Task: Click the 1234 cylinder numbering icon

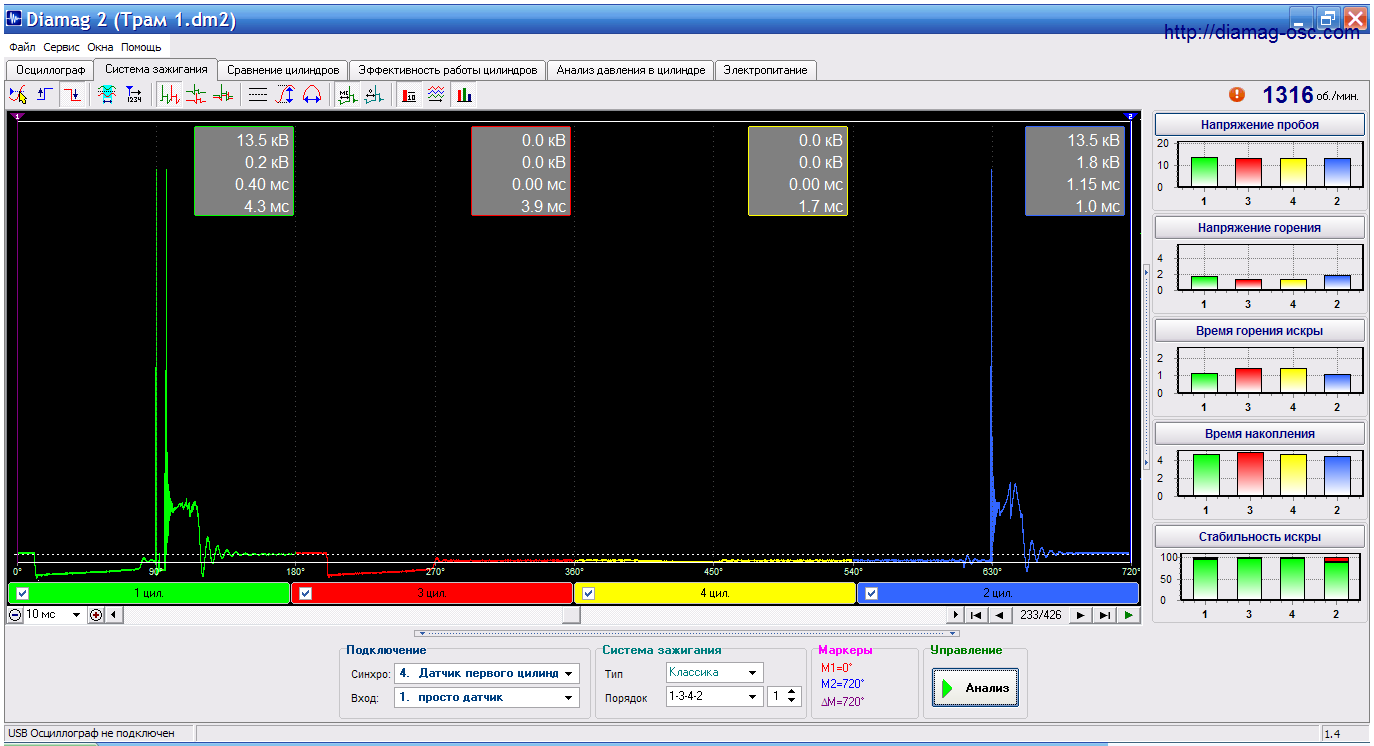Action: coord(133,95)
